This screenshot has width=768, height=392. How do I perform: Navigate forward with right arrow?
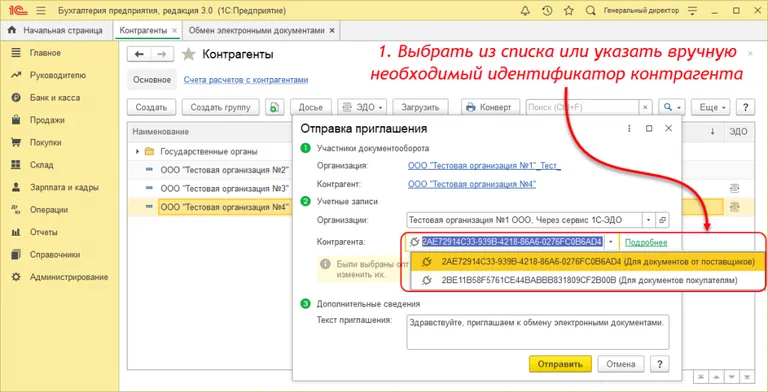point(162,54)
